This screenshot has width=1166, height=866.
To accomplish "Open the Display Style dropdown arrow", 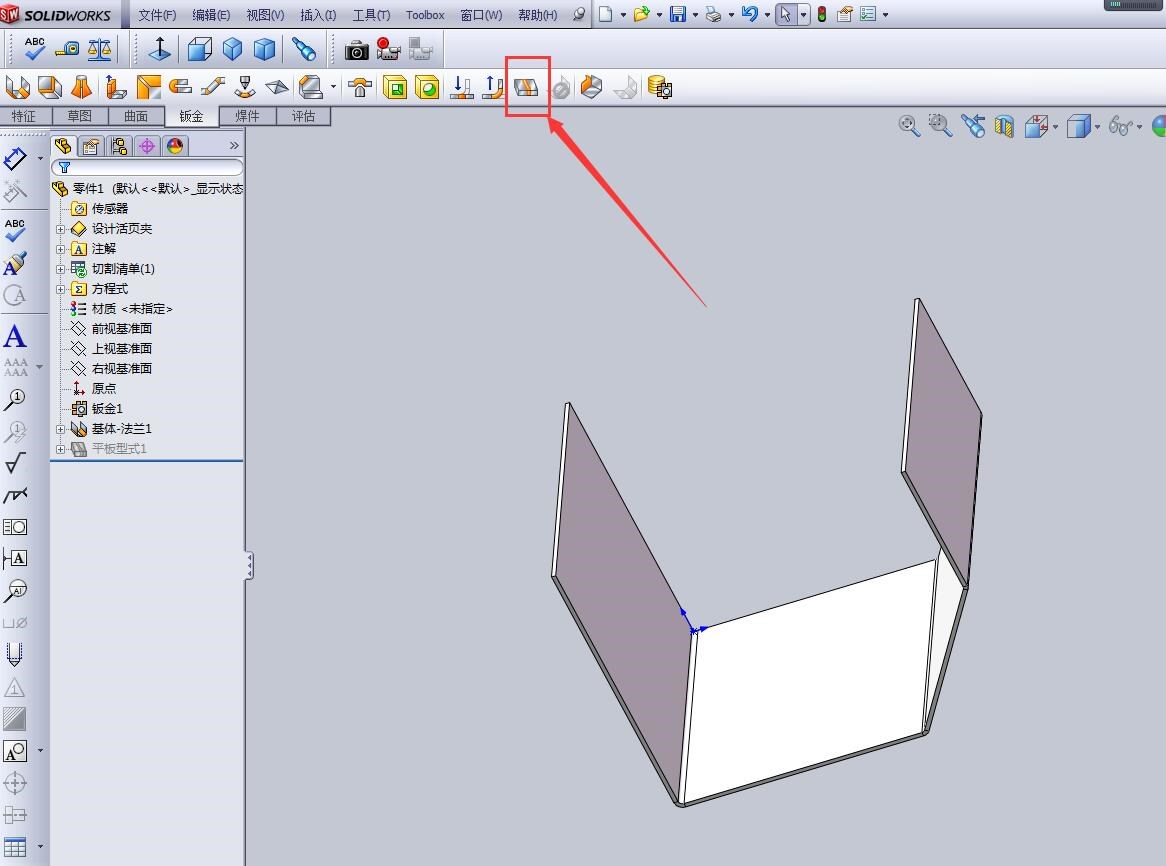I will 1097,125.
